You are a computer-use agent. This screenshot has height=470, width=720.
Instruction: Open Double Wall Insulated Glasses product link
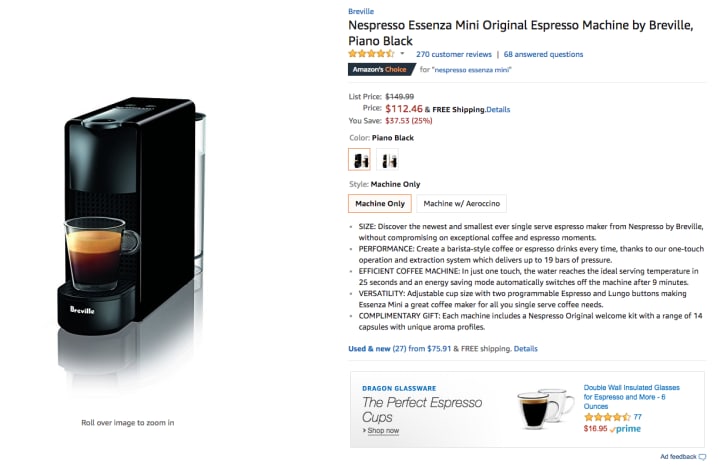[x=631, y=397]
